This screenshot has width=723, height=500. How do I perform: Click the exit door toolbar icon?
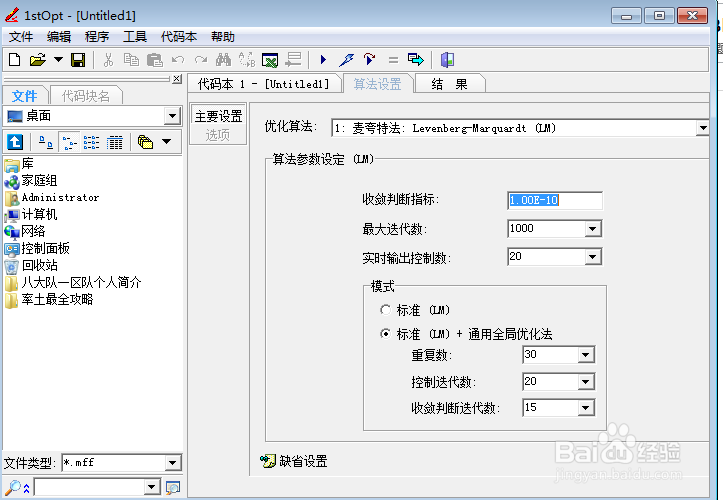coord(447,60)
